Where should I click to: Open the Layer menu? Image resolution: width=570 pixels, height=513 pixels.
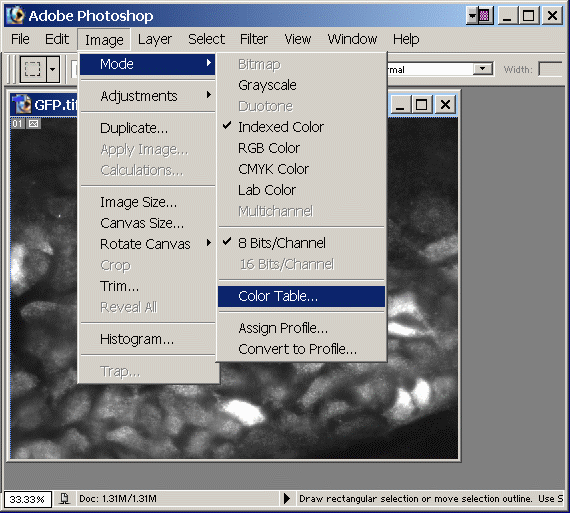coord(154,39)
